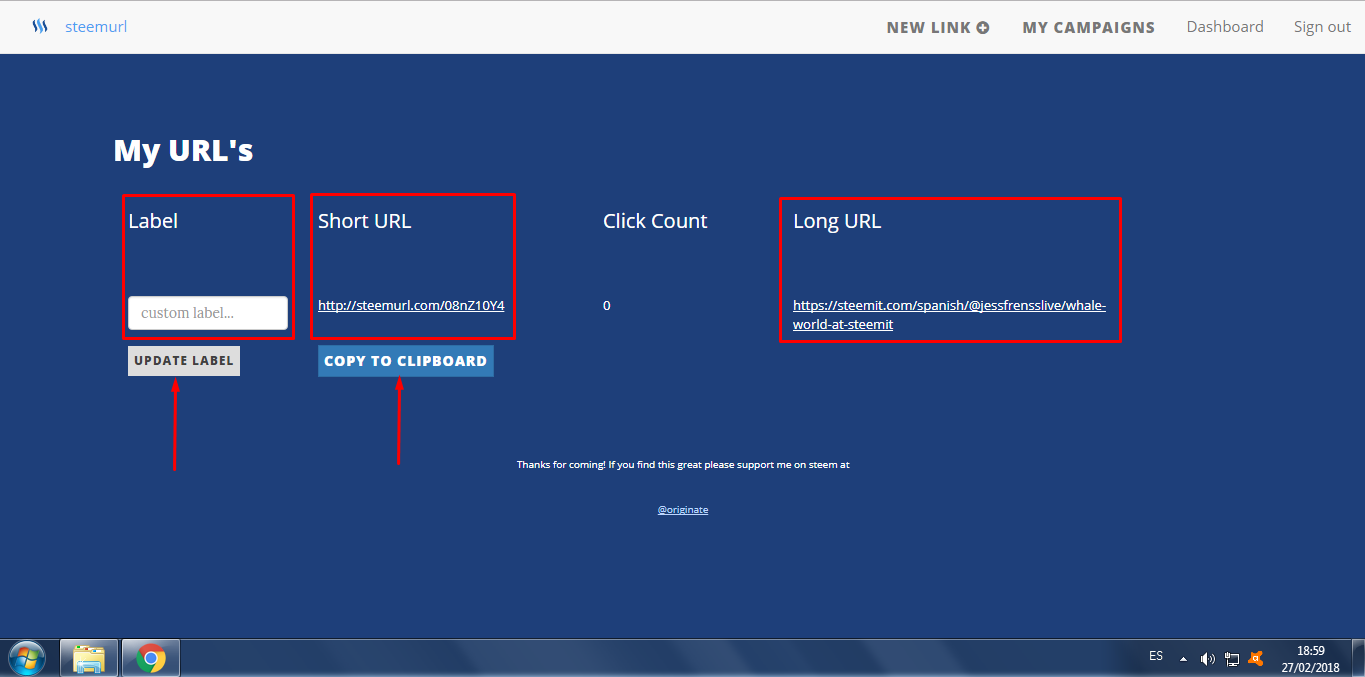The height and width of the screenshot is (677, 1365).
Task: Select the Long URL column header
Action: (x=837, y=221)
